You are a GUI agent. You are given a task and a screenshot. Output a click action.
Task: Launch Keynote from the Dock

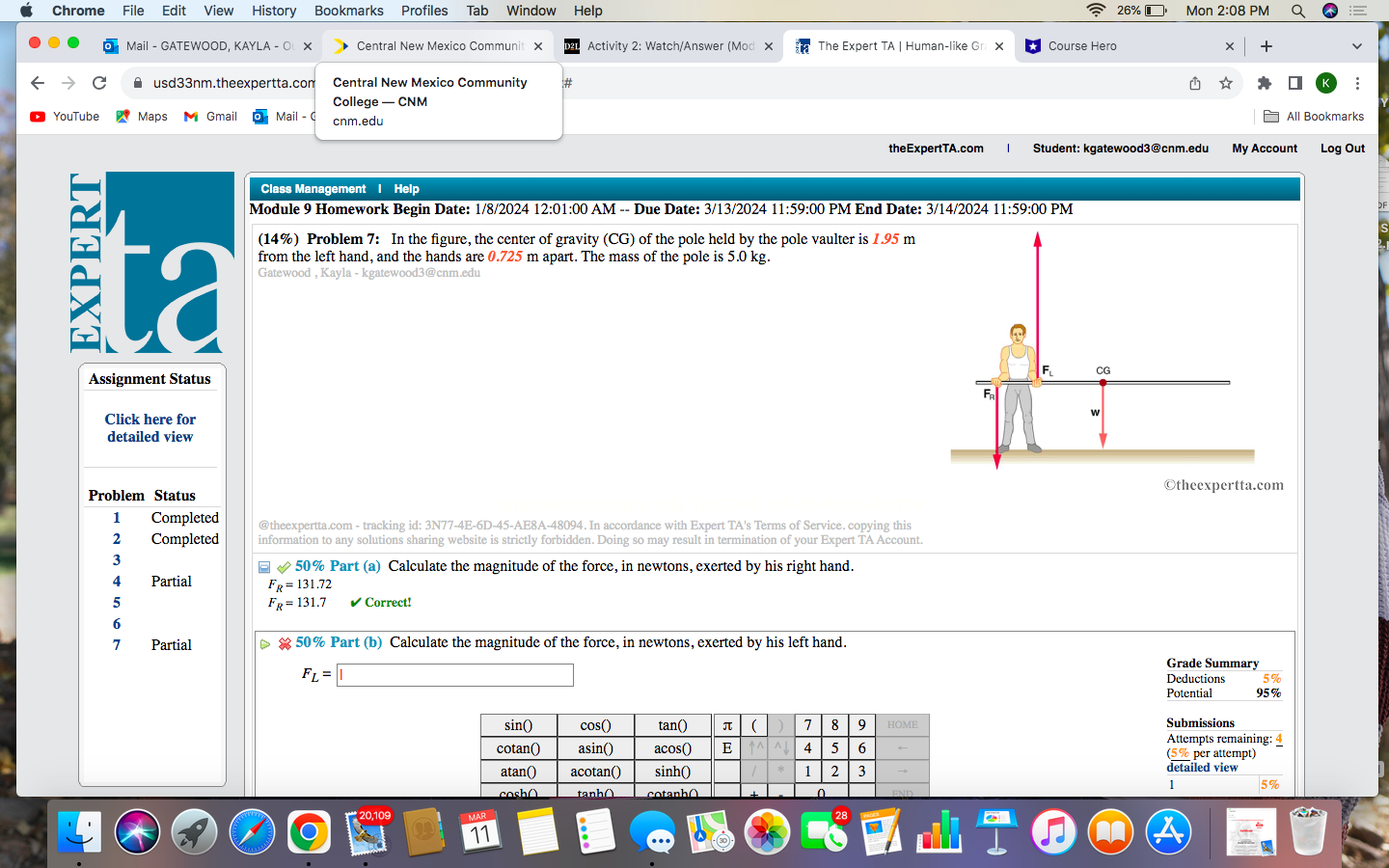pos(996,830)
